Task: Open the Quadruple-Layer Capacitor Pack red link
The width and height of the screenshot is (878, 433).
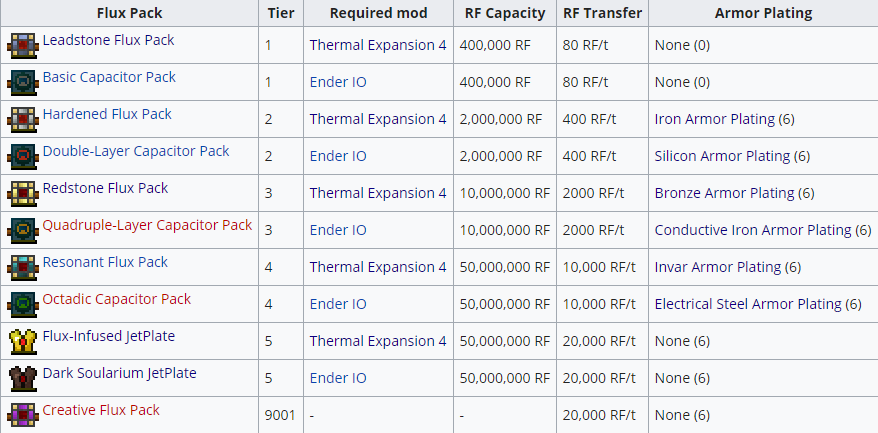Action: pyautogui.click(x=147, y=225)
